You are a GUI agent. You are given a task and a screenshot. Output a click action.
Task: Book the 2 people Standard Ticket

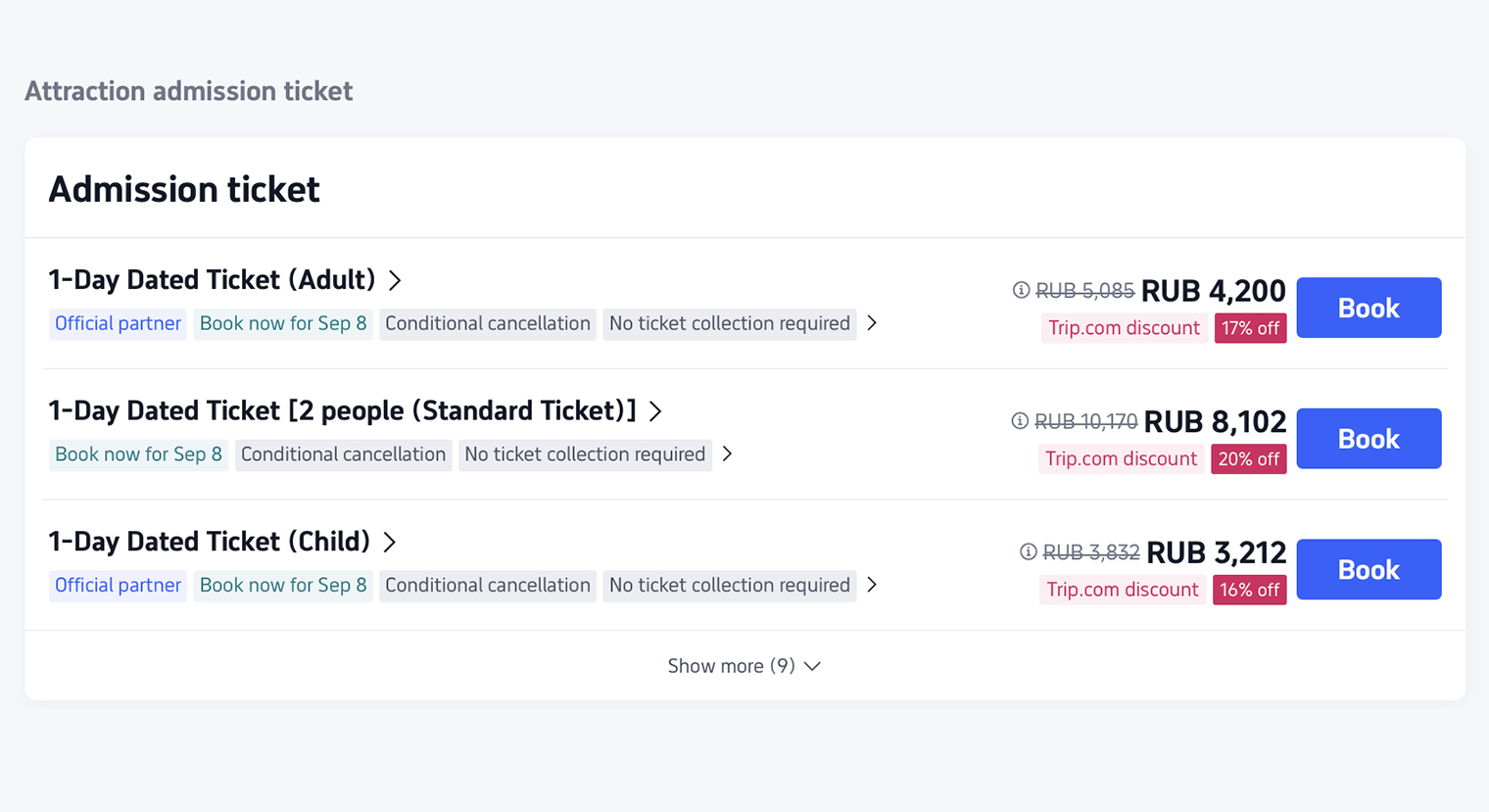[1369, 439]
